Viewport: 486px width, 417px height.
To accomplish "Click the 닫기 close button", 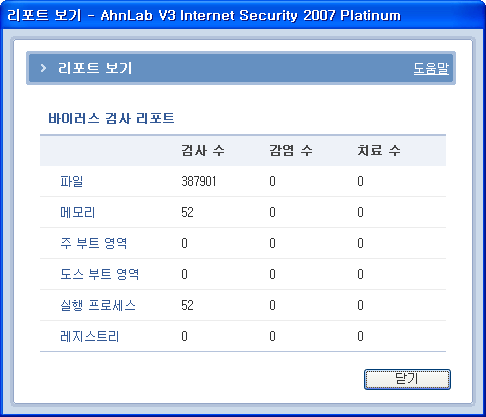I will click(x=407, y=379).
